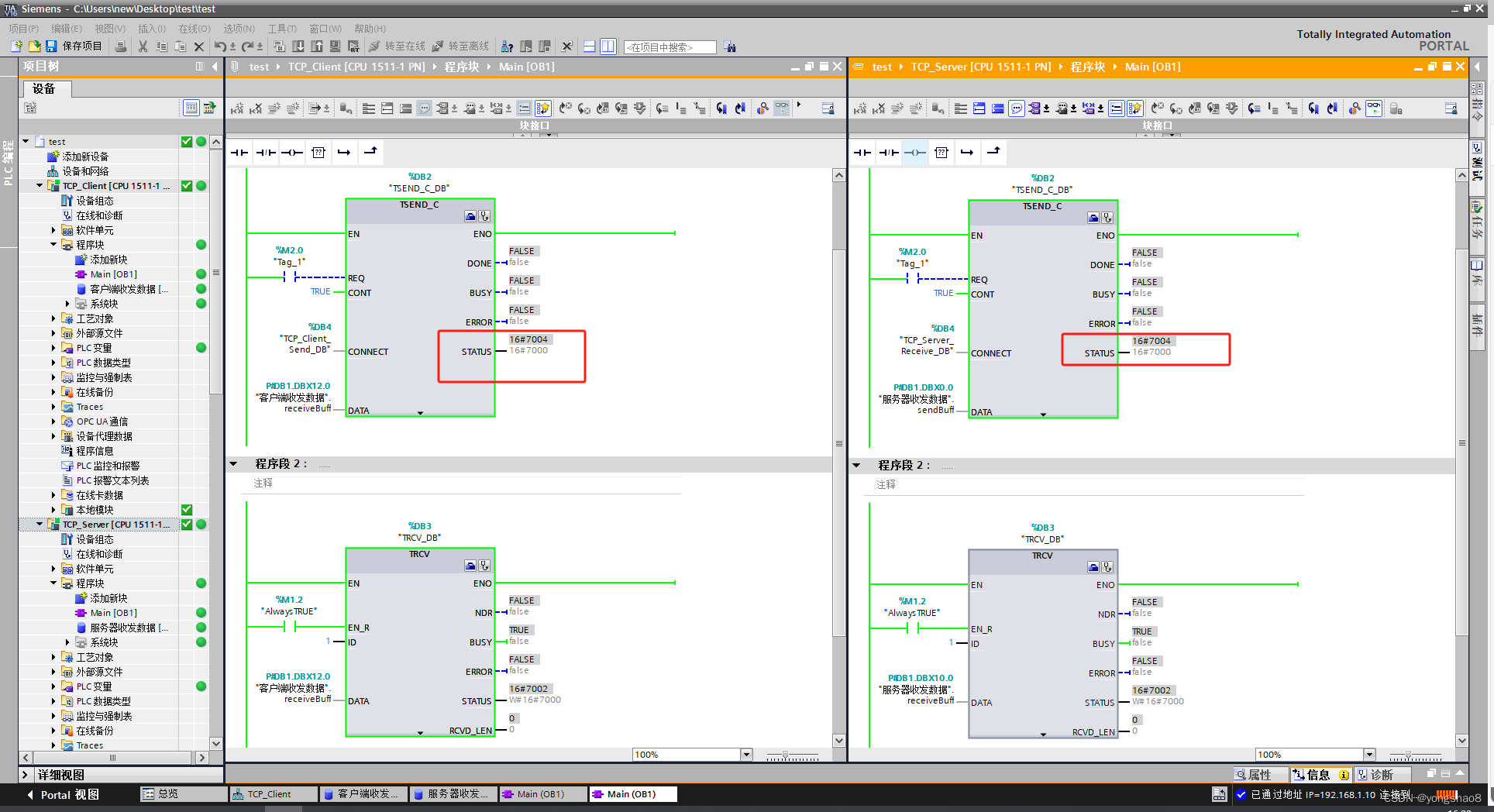
Task: Click close branch icon in TCP_Server editor
Action: [993, 153]
